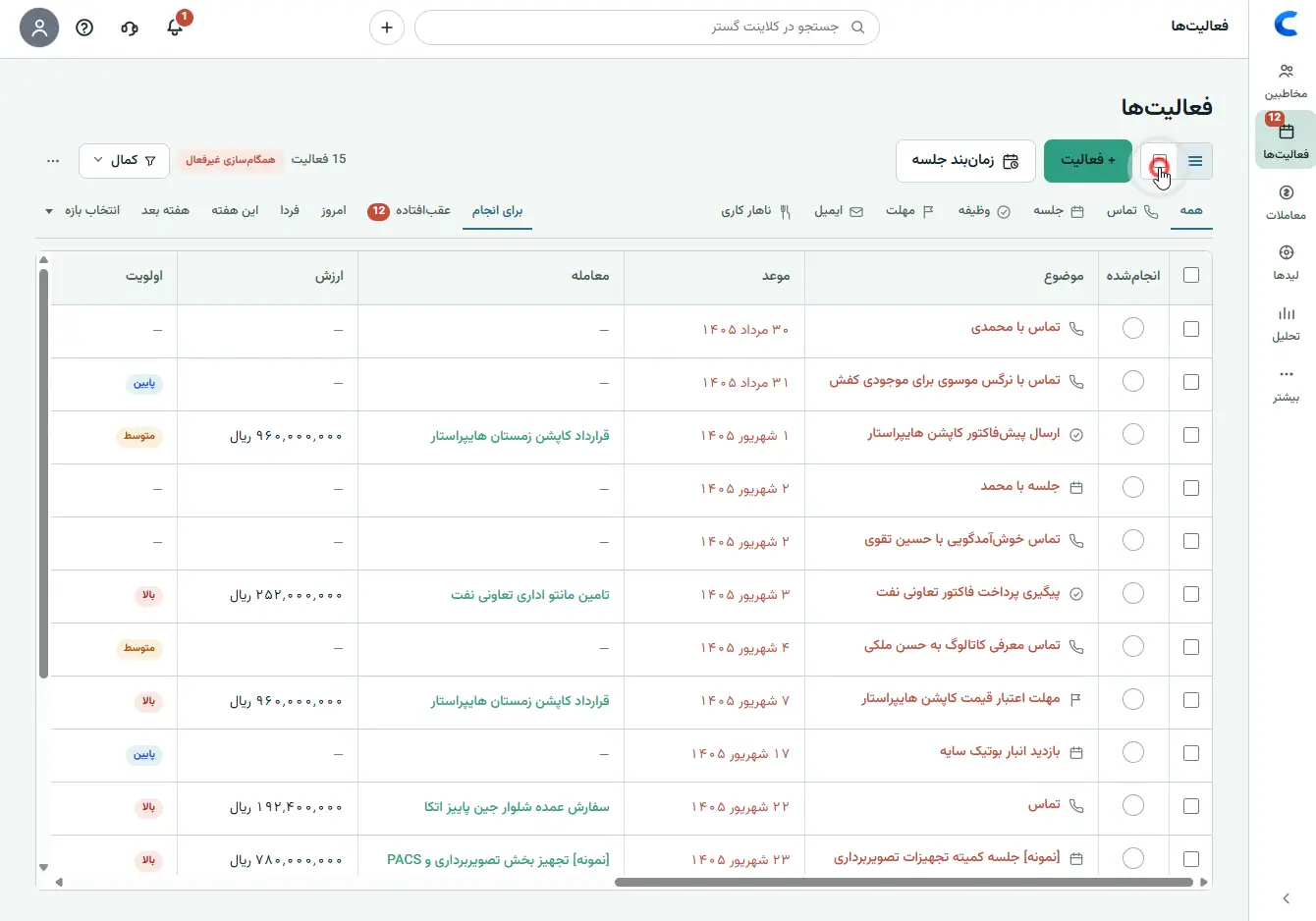The image size is (1316, 921).
Task: Tick the select-all header checkbox
Action: tap(1191, 276)
